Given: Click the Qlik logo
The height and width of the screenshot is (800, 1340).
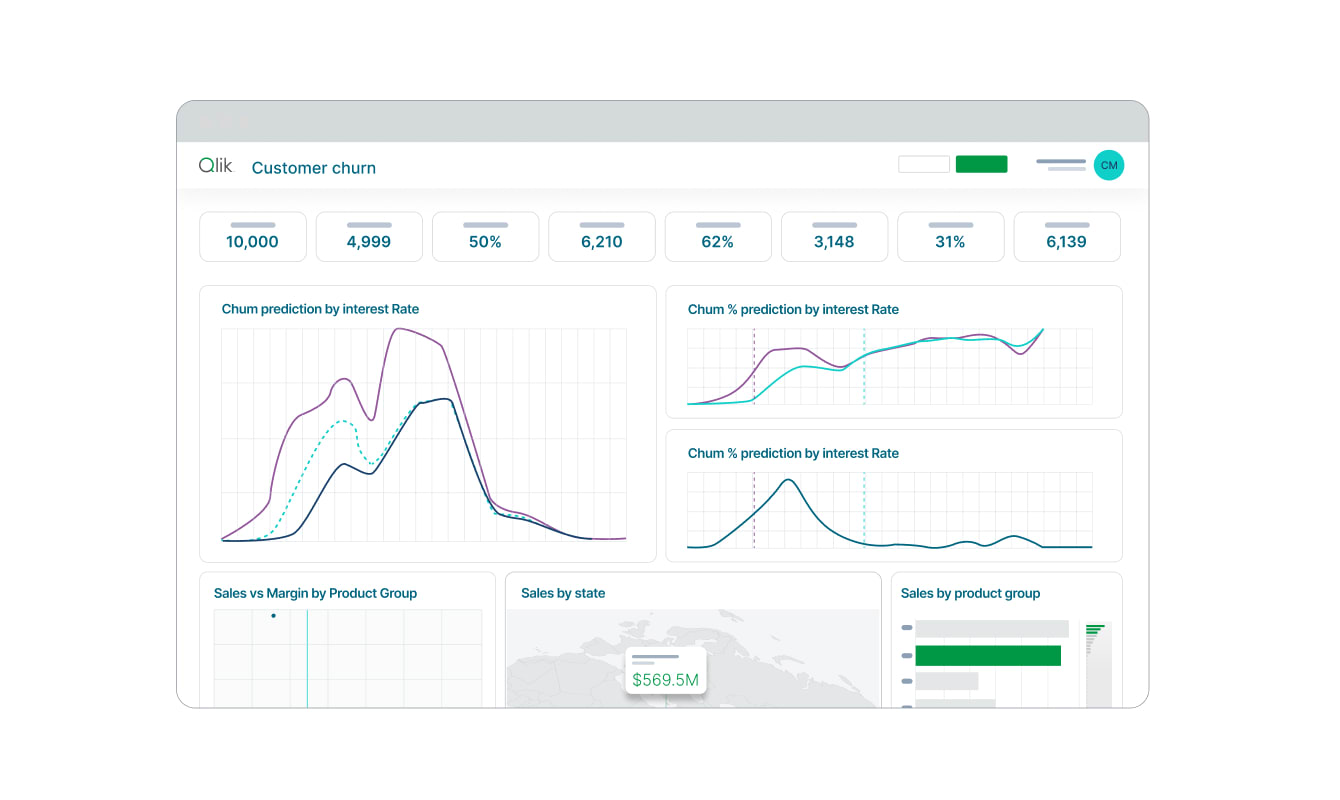Looking at the screenshot, I should [x=215, y=165].
